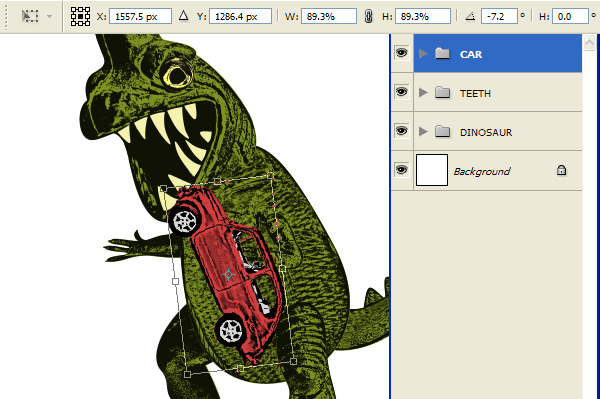600x399 pixels.
Task: Hide the Background layer
Action: (401, 169)
